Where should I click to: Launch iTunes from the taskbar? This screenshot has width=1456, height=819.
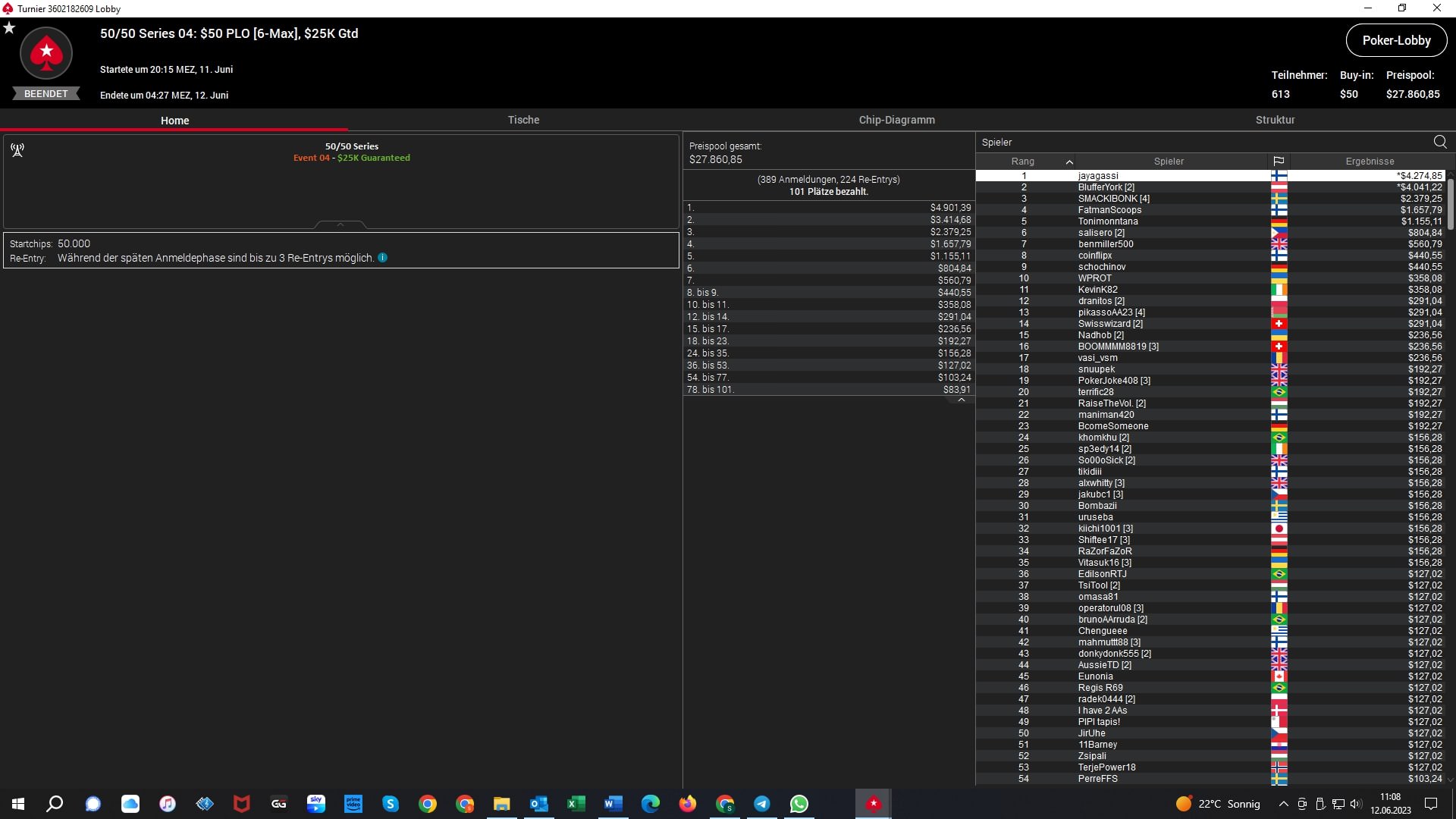point(168,804)
